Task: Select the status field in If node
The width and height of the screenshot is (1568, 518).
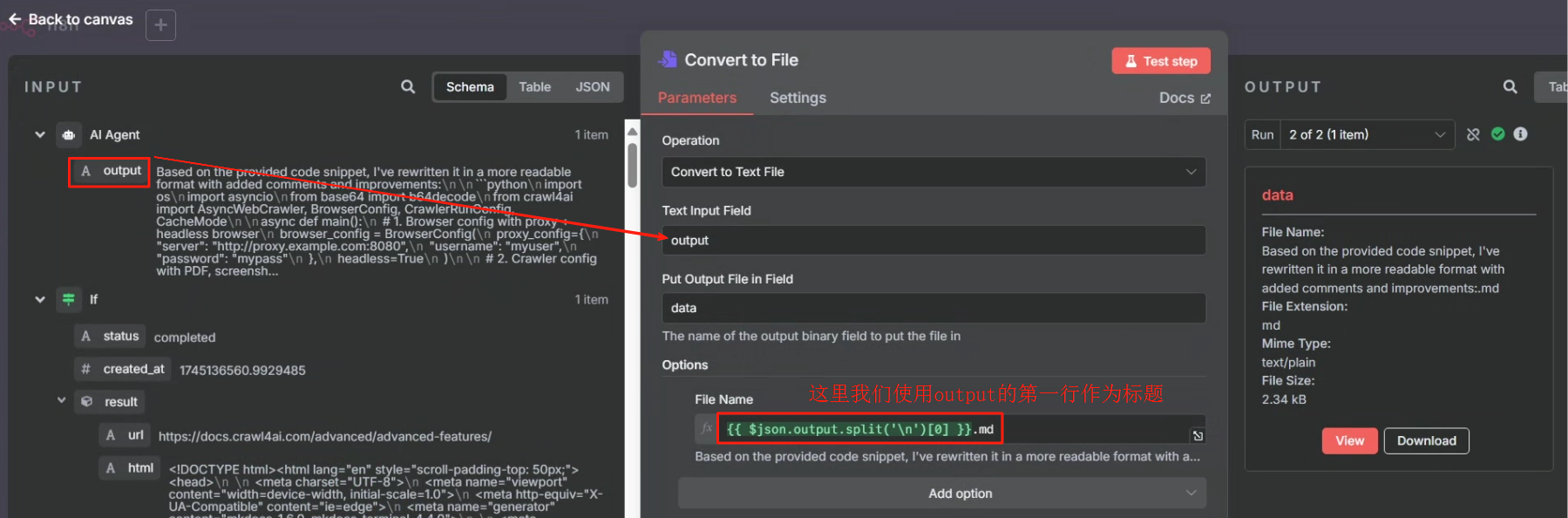Action: 110,336
